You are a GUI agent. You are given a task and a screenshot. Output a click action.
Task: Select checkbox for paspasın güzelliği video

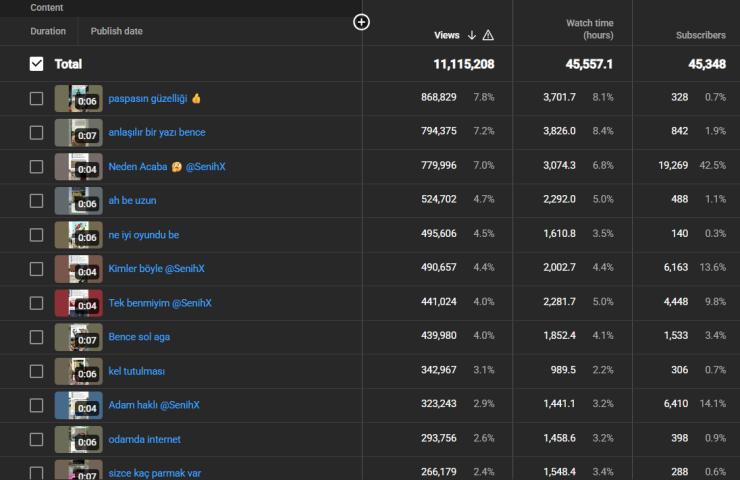(37, 98)
